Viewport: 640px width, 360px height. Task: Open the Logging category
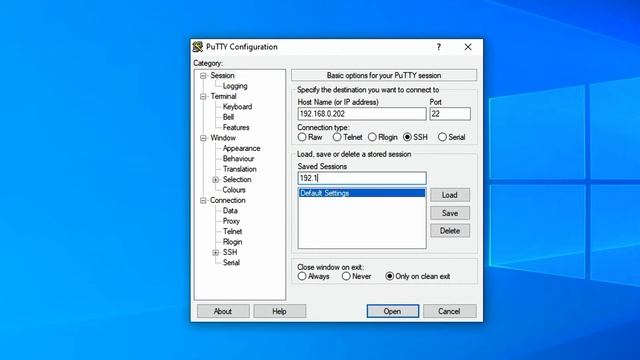(x=235, y=86)
